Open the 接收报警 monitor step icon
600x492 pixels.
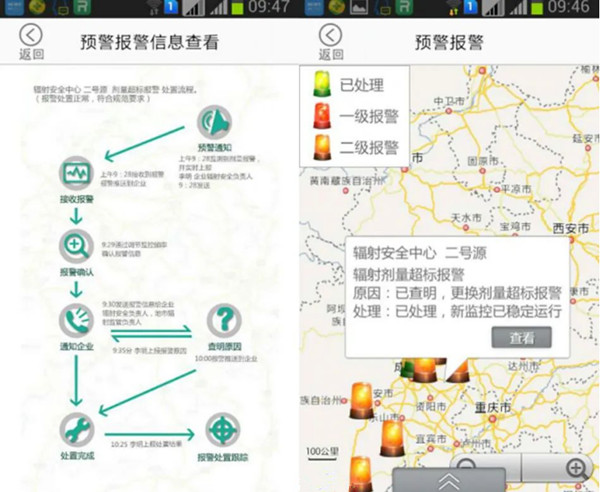pos(77,174)
